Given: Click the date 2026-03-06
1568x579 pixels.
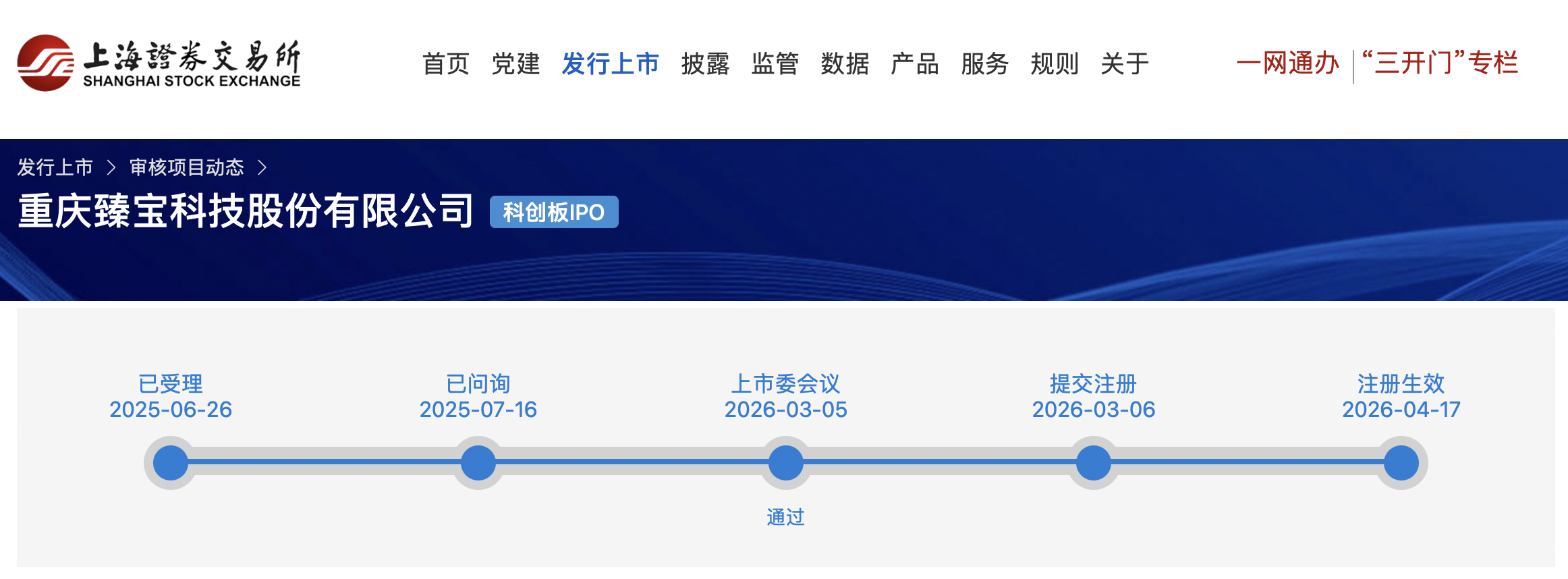Looking at the screenshot, I should [x=1094, y=410].
